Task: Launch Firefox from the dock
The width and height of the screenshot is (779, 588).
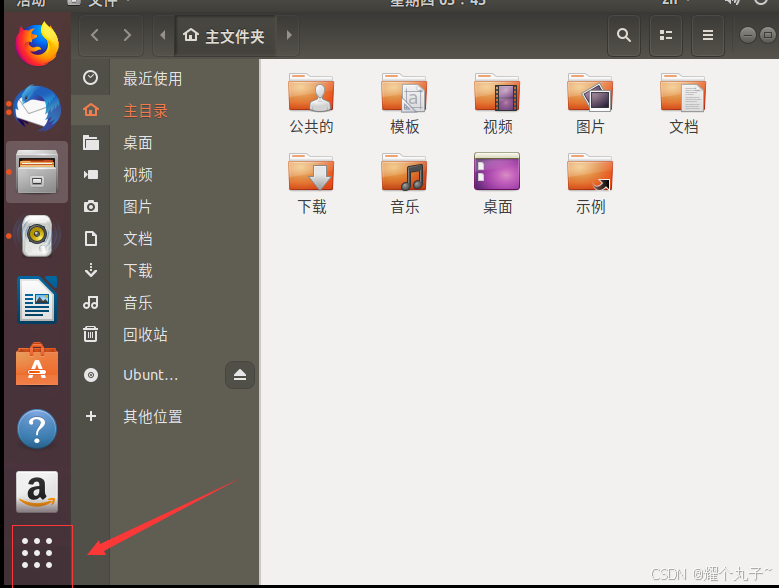Action: coord(37,44)
